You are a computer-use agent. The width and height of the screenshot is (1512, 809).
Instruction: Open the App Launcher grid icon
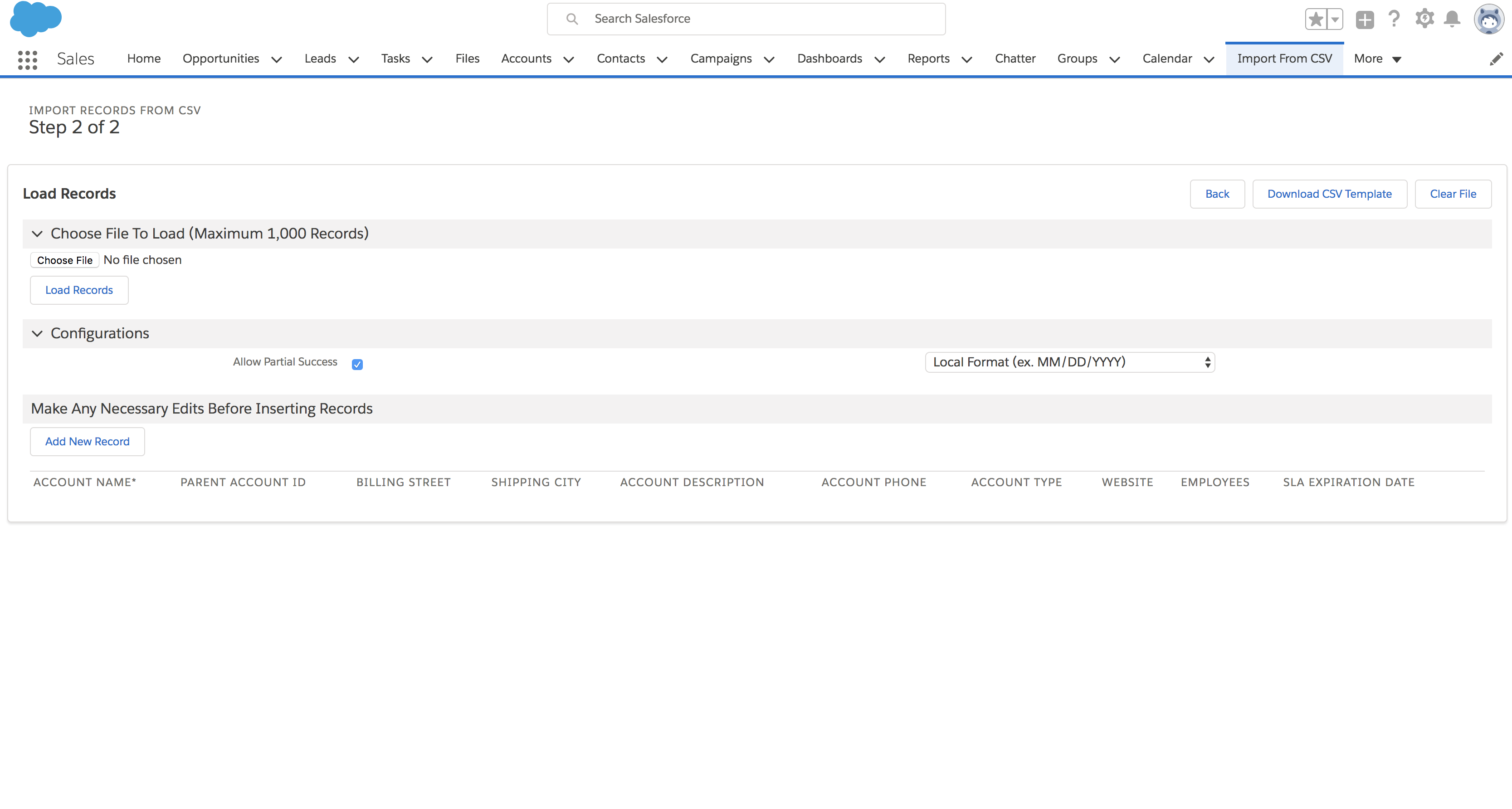[x=28, y=59]
